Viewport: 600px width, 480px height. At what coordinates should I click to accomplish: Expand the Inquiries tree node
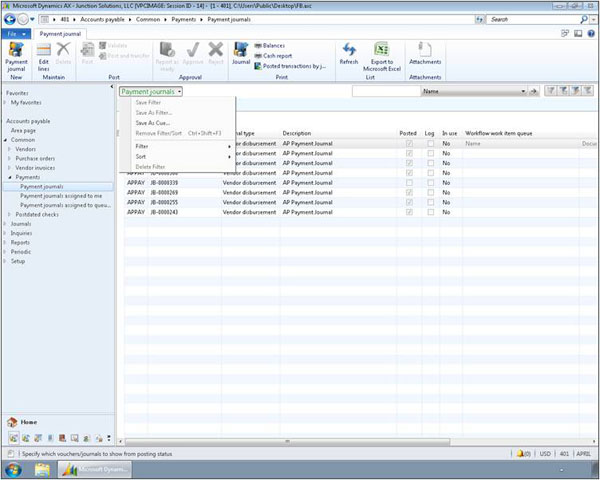click(x=5, y=233)
